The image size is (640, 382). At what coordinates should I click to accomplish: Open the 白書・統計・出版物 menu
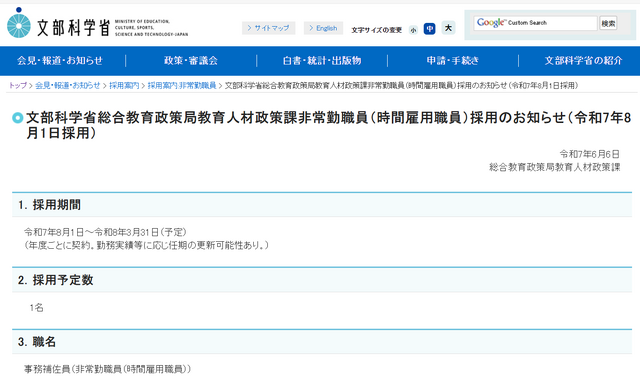(x=322, y=61)
